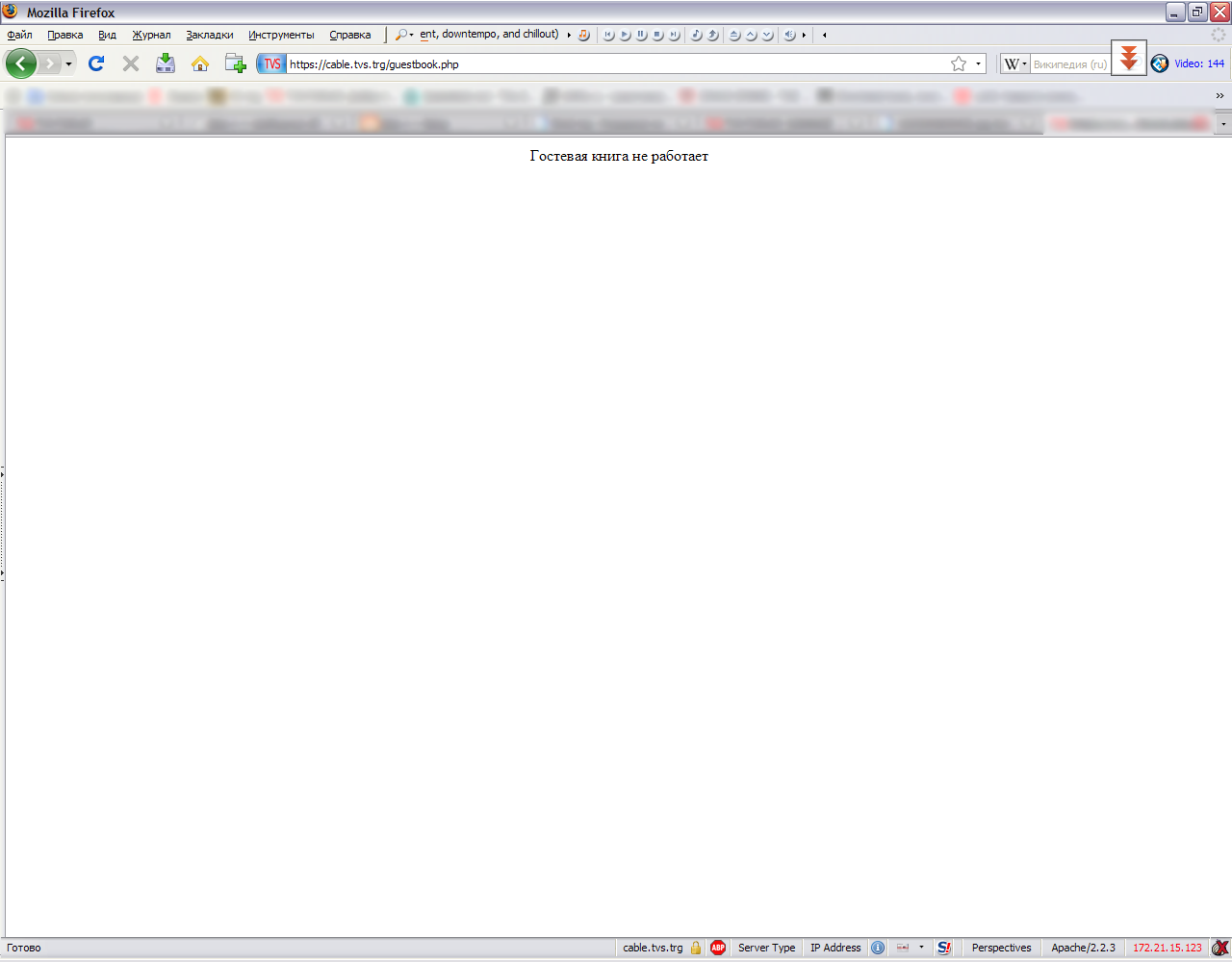Open the Закладки menu

point(209,36)
